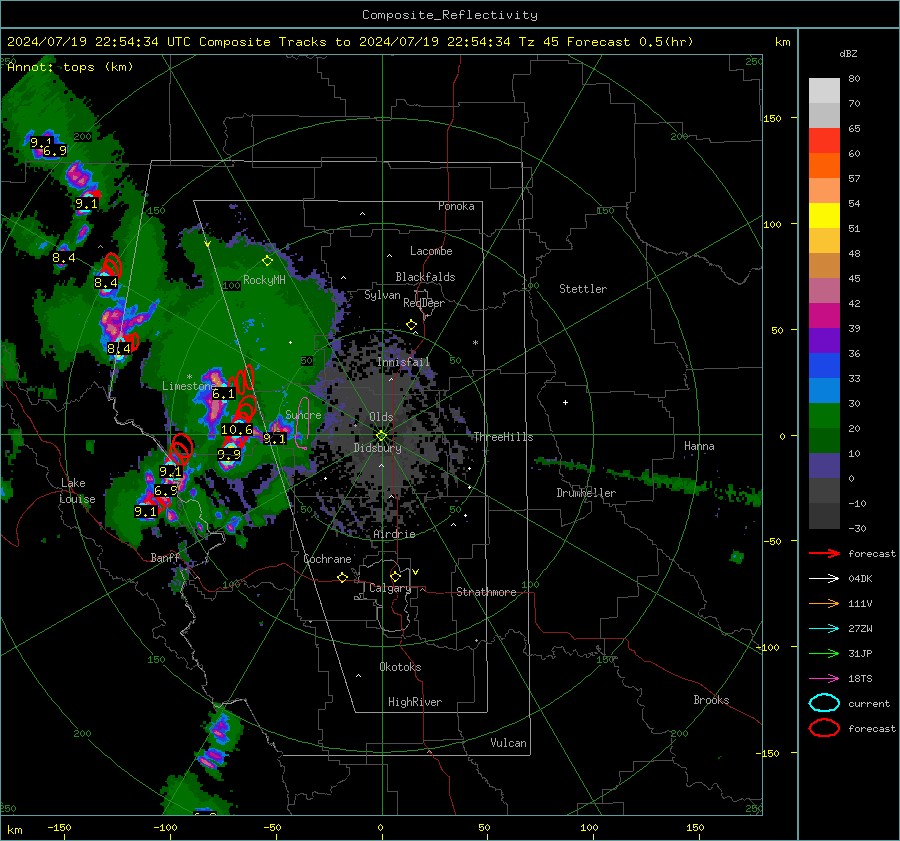This screenshot has width=900, height=841.
Task: Click the Didsbury city label
Action: (x=377, y=448)
